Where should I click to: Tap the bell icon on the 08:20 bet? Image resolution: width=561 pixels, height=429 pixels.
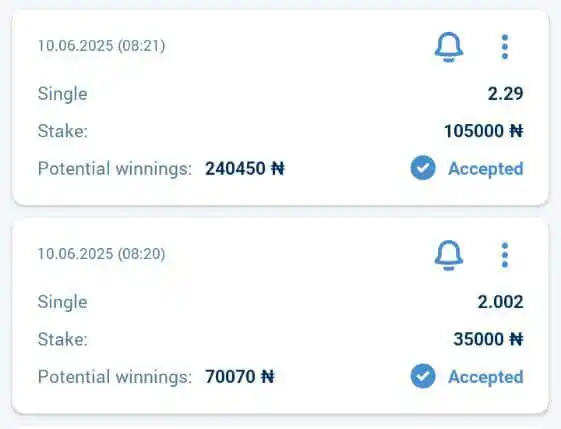pyautogui.click(x=449, y=255)
